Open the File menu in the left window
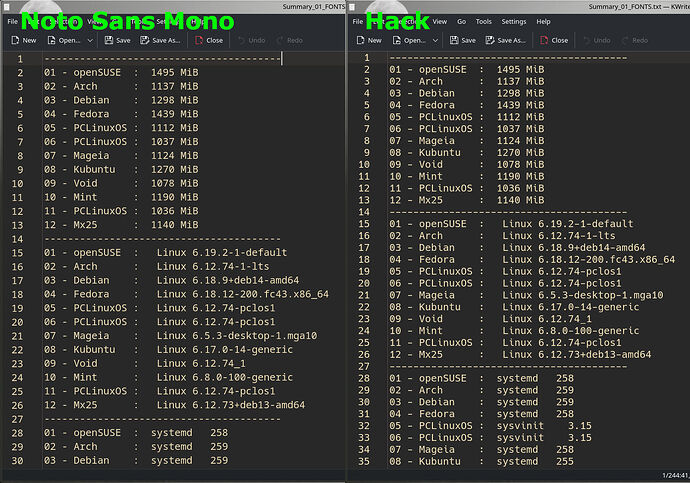This screenshot has height=483, width=690. (x=12, y=22)
